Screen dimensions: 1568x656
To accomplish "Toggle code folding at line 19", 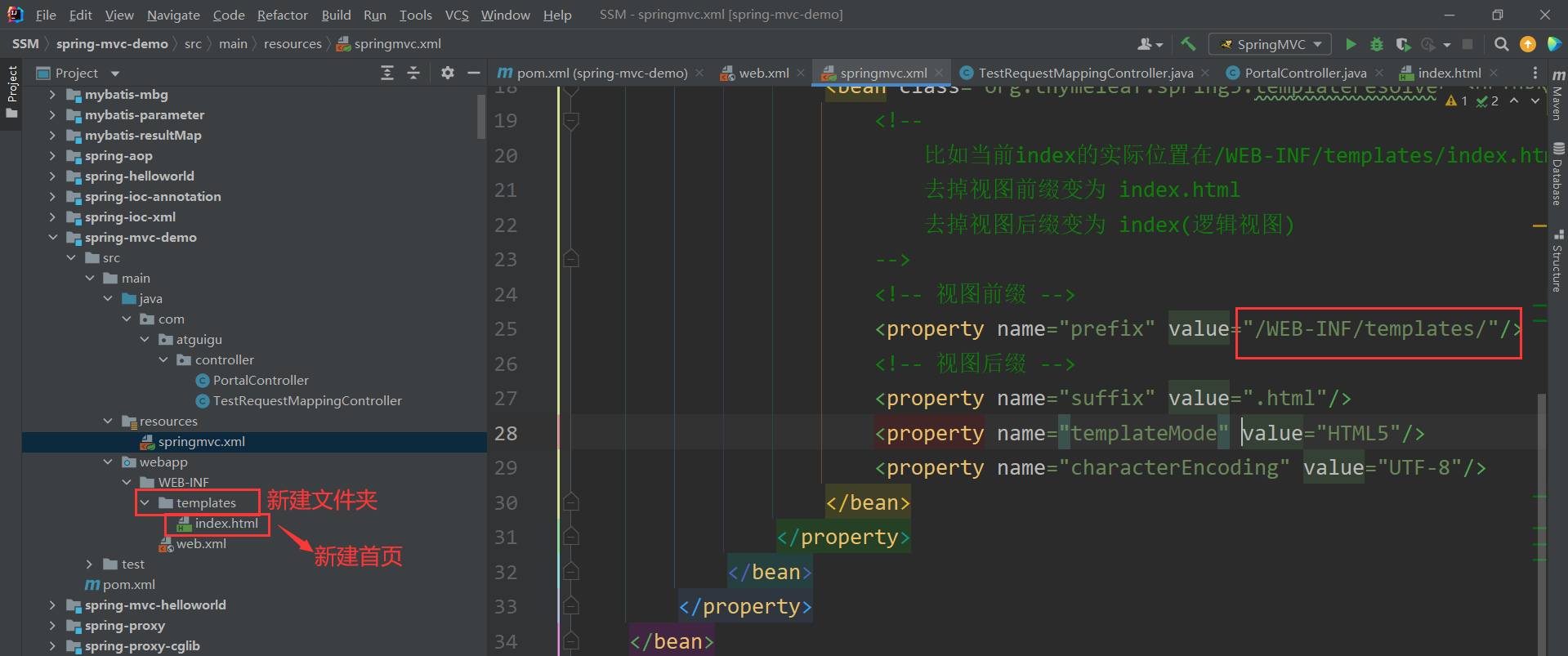I will [571, 121].
